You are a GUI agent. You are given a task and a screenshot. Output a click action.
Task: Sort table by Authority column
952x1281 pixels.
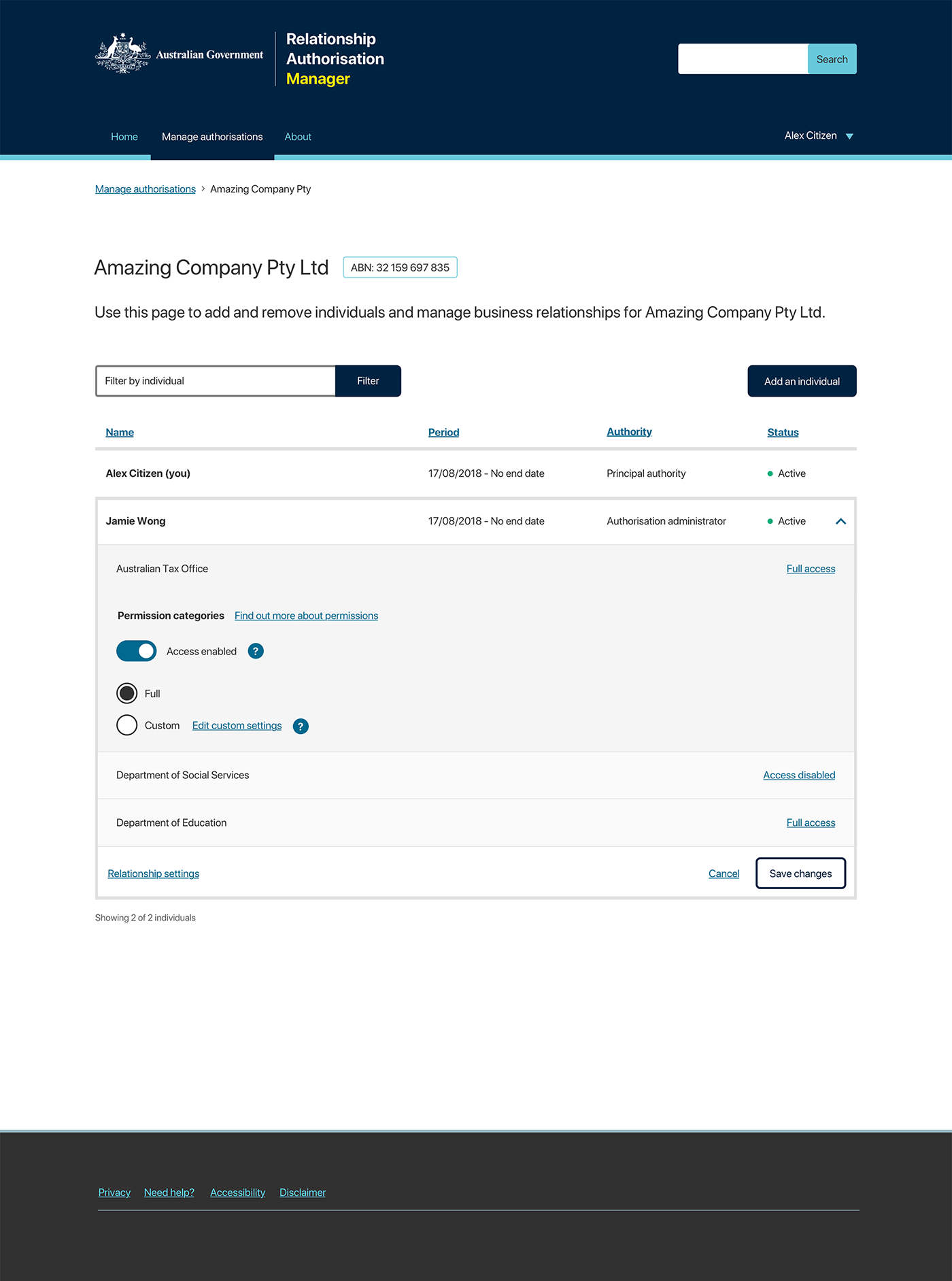click(x=629, y=431)
